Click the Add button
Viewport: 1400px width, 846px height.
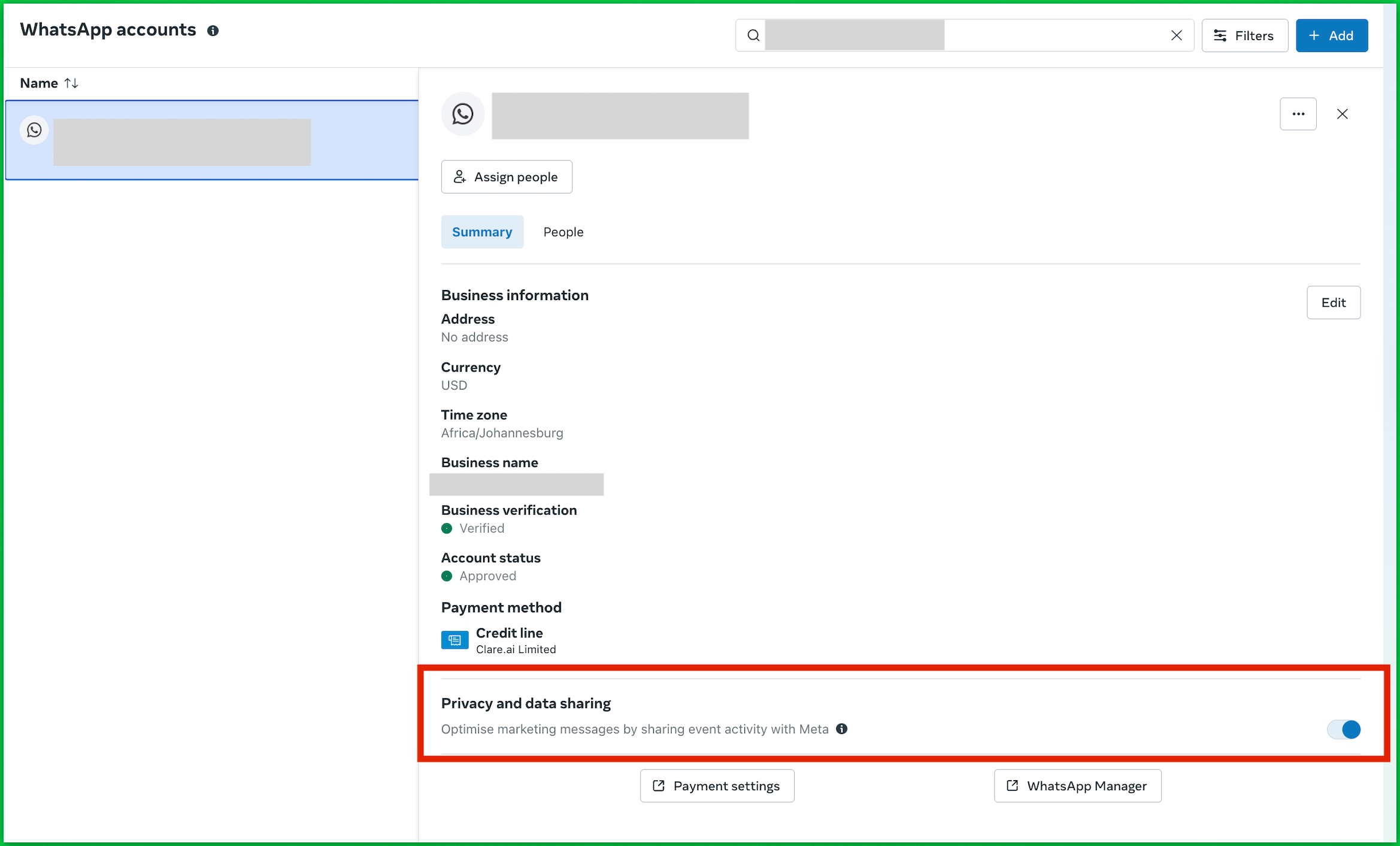pyautogui.click(x=1331, y=35)
